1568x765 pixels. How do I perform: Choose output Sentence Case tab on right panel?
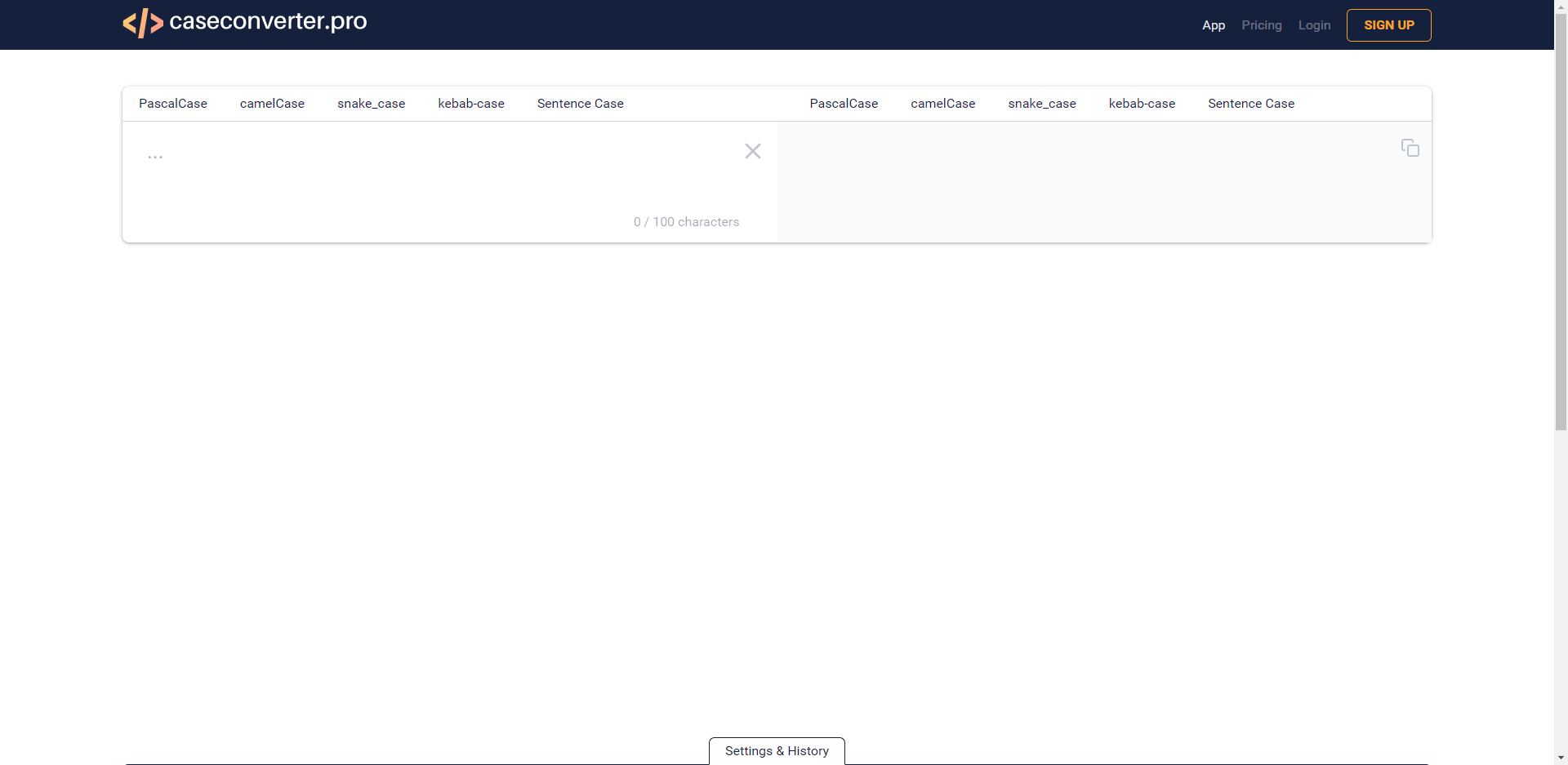pos(1251,104)
